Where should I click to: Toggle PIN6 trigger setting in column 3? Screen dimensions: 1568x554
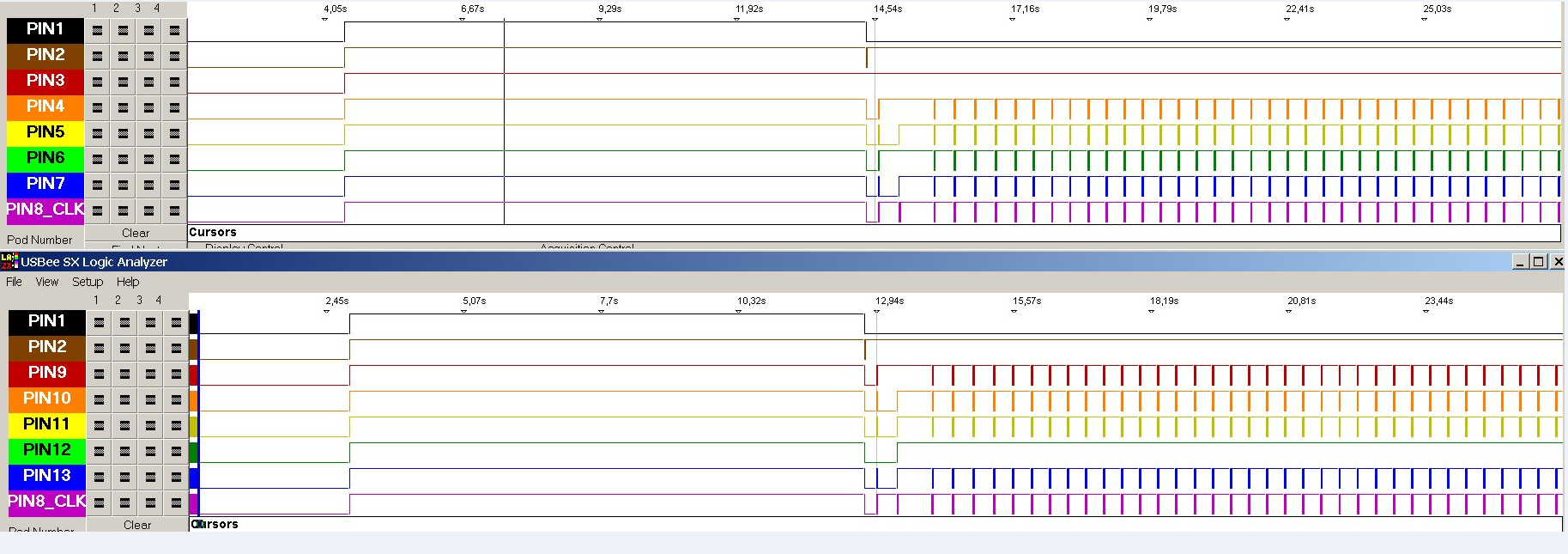[148, 159]
